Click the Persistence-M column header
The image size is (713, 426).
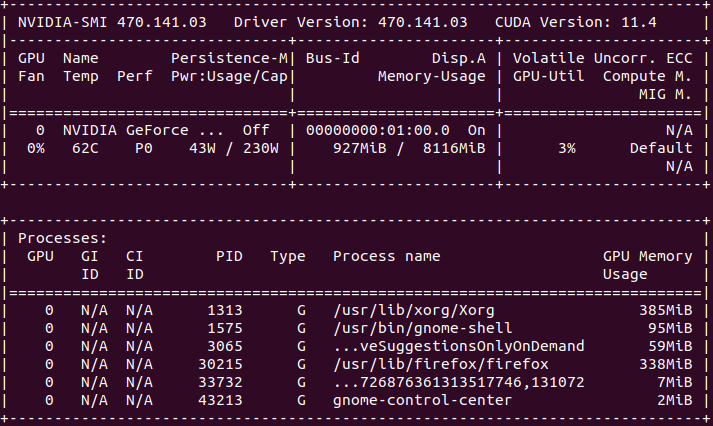pyautogui.click(x=230, y=58)
